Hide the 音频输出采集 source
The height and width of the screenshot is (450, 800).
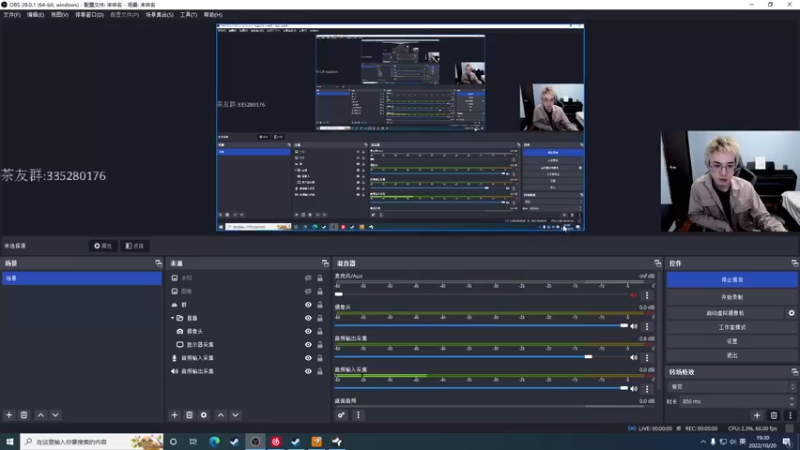click(308, 371)
